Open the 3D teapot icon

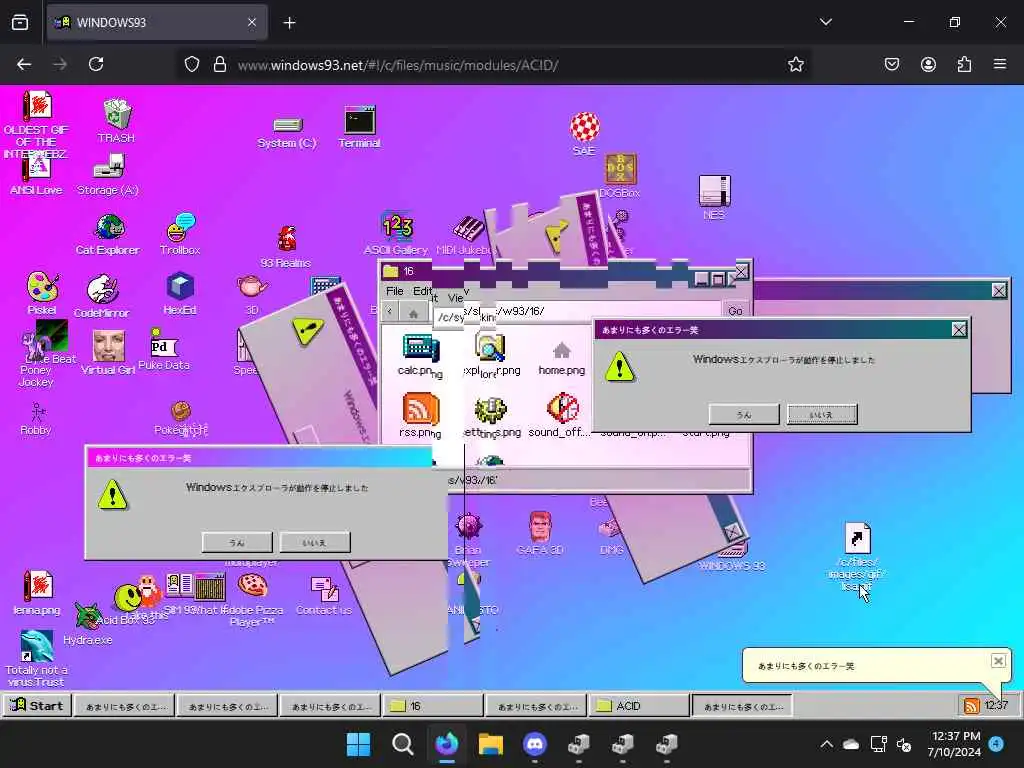coord(252,293)
